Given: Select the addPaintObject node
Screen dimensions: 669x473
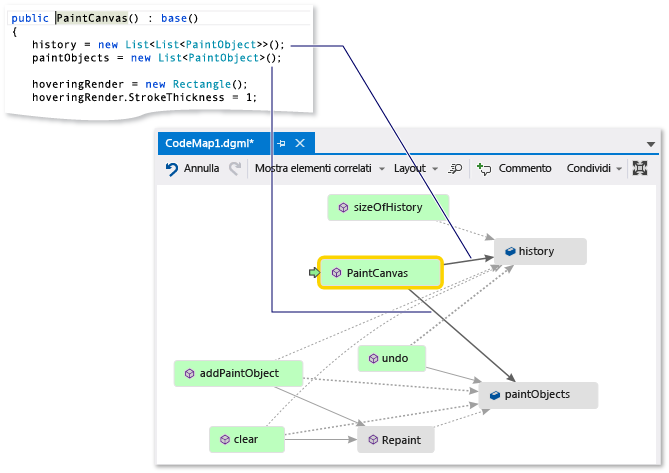Looking at the screenshot, I should (x=239, y=373).
